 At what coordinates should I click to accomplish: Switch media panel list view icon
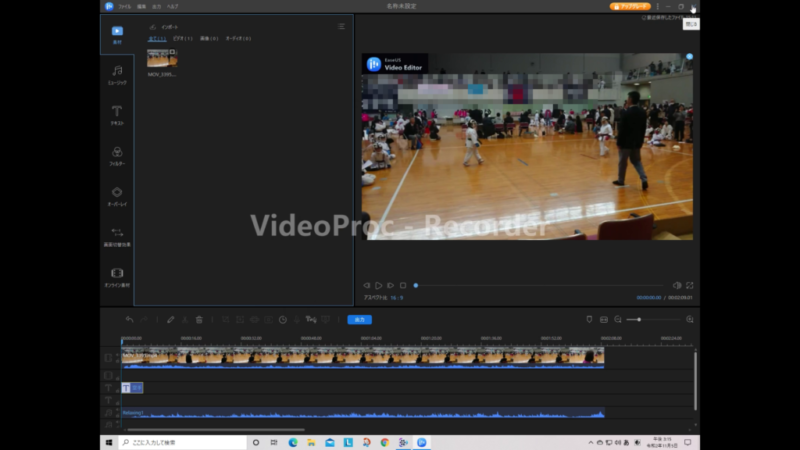(x=341, y=27)
